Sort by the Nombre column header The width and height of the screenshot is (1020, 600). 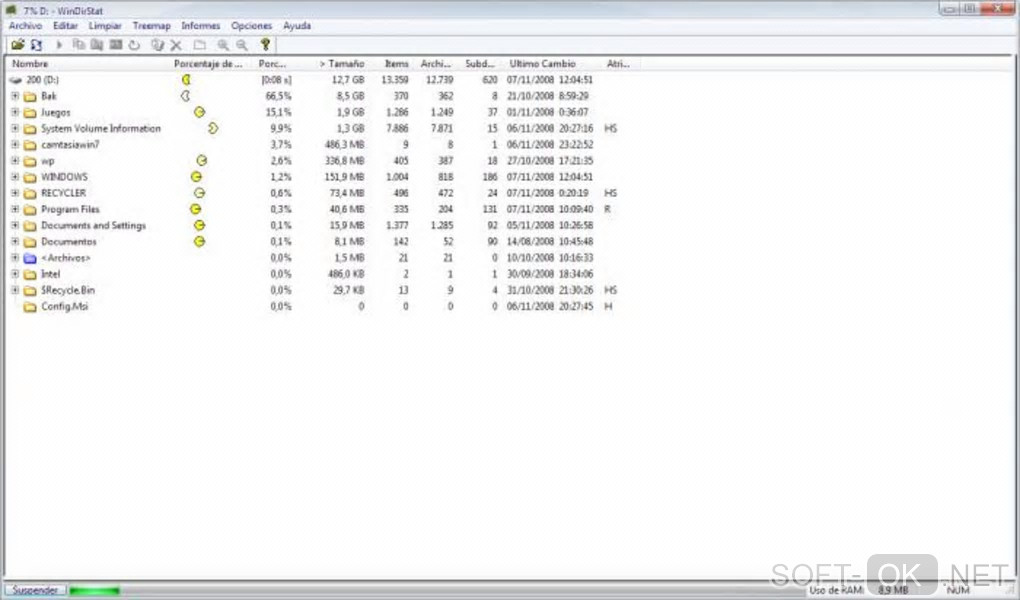[88, 64]
